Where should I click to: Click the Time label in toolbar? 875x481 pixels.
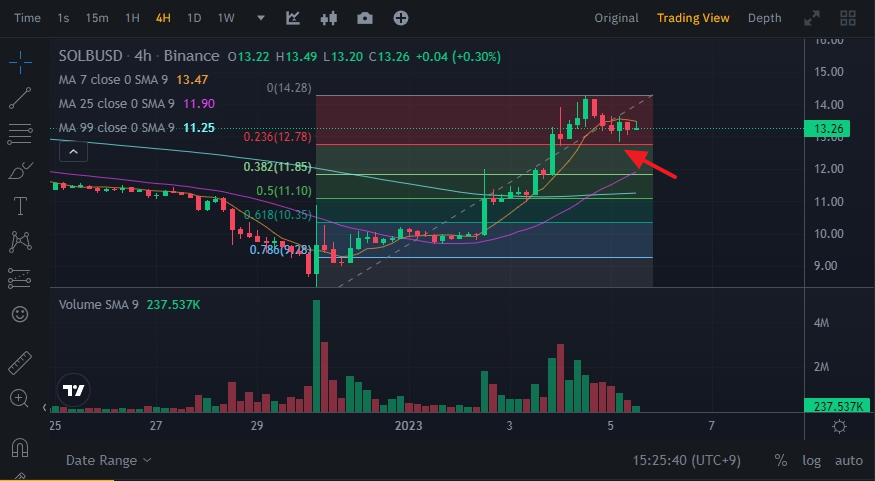pyautogui.click(x=27, y=18)
